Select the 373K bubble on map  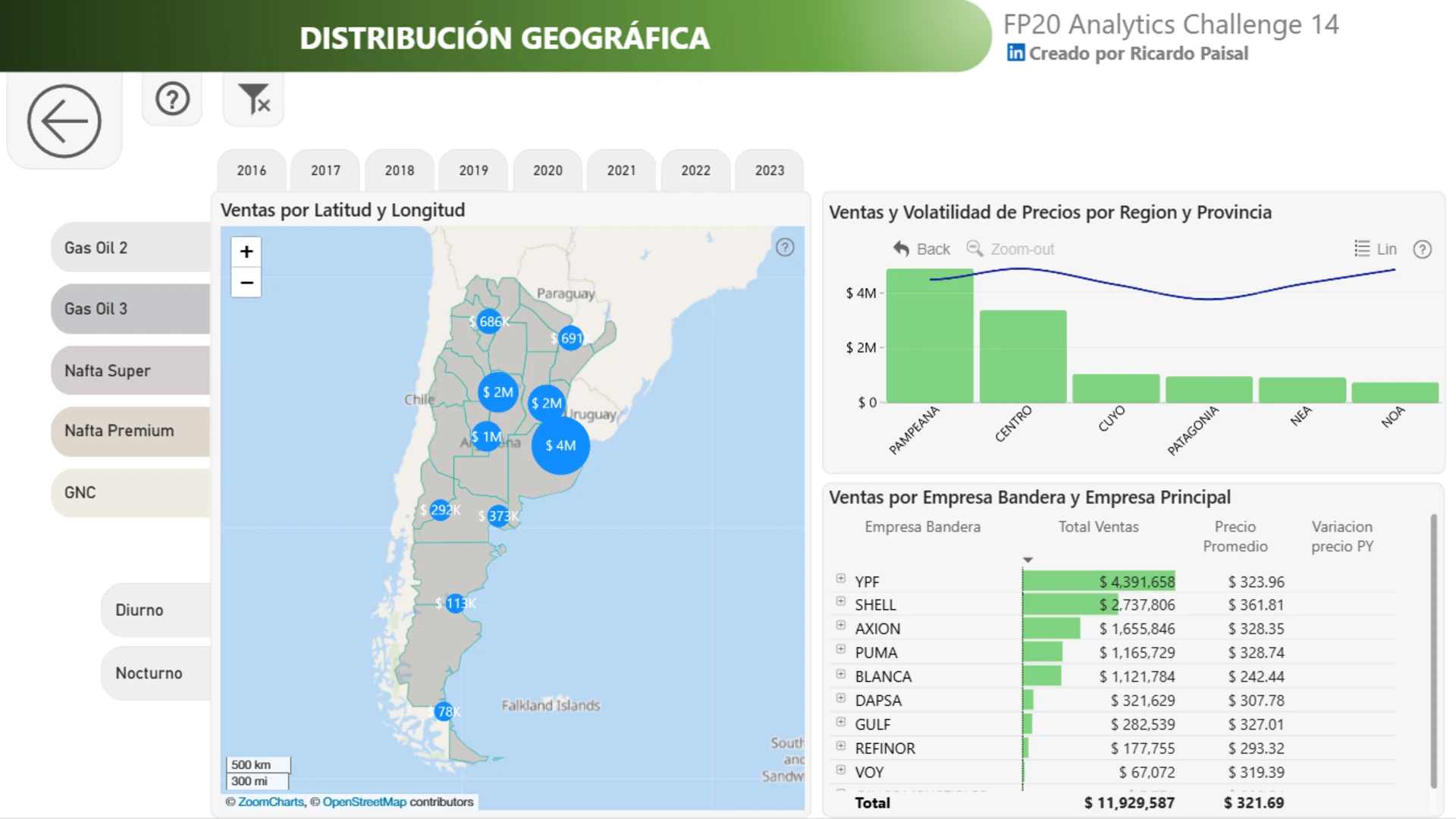click(498, 516)
